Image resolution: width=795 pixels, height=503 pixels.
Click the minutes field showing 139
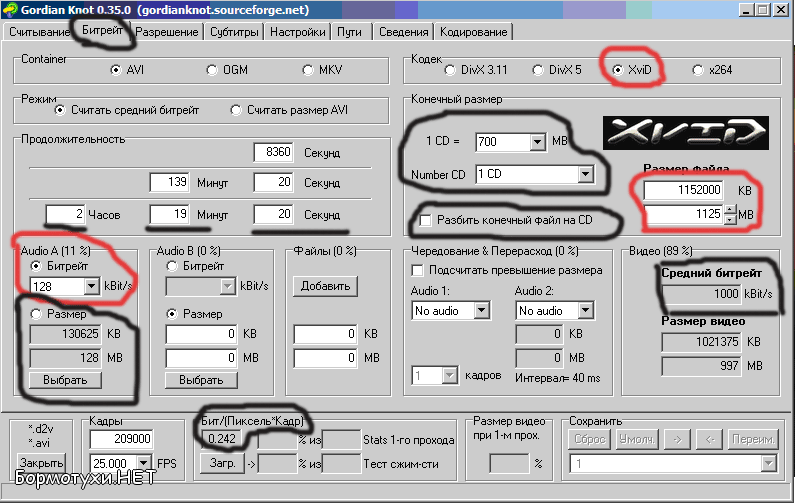point(169,182)
